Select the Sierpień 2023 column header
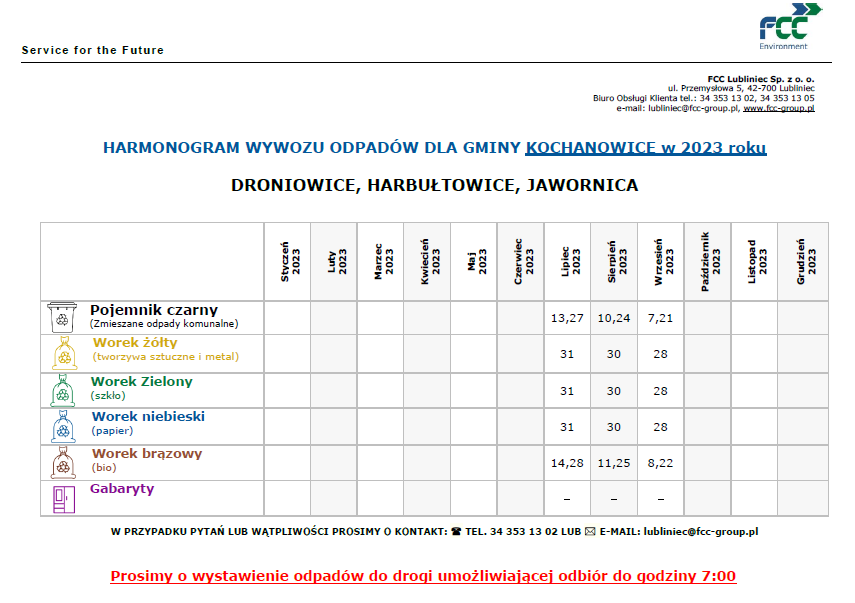 (614, 261)
